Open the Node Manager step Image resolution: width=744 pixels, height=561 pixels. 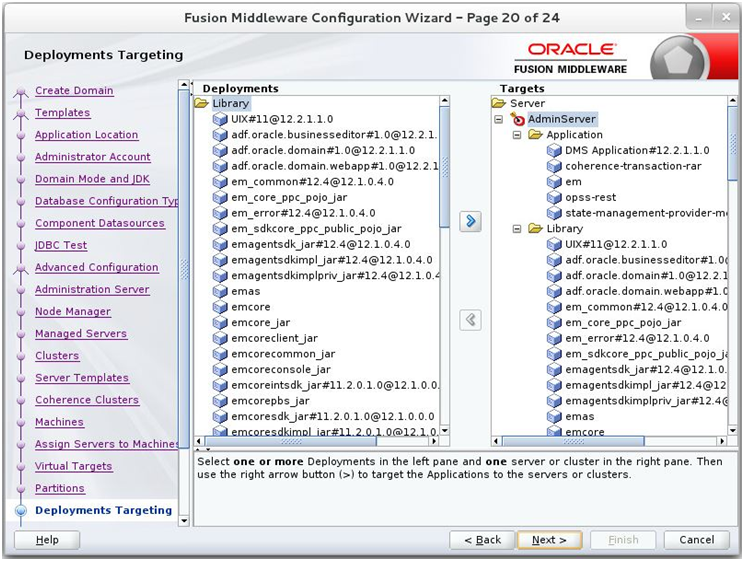[73, 312]
